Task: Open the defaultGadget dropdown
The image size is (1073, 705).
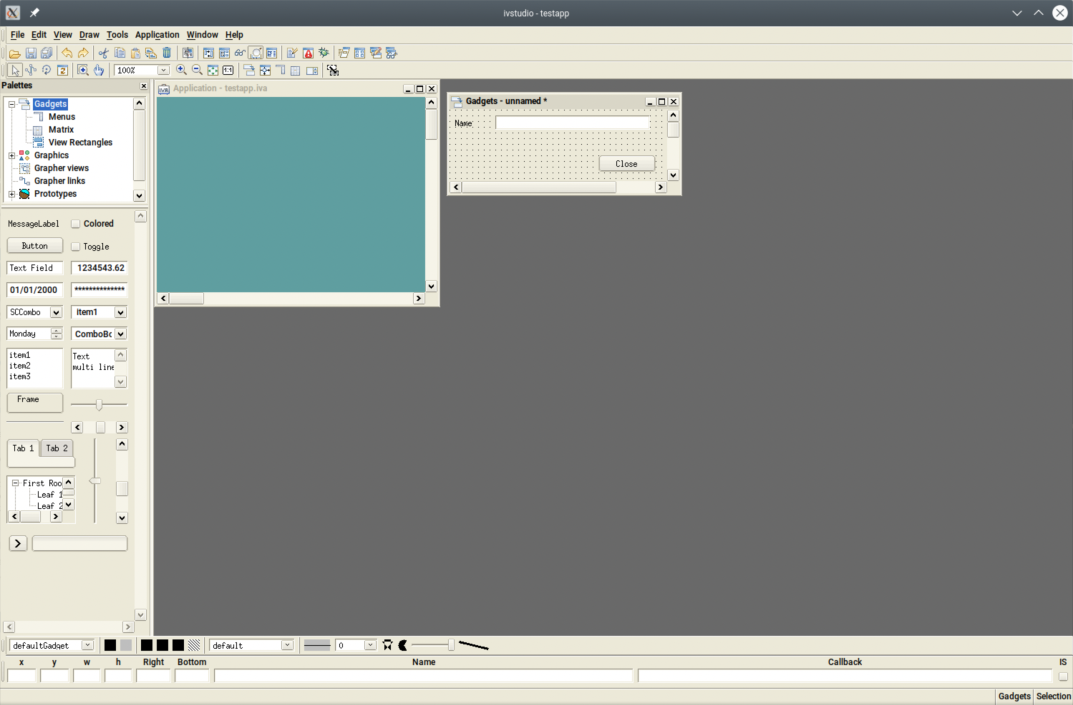Action: point(88,646)
